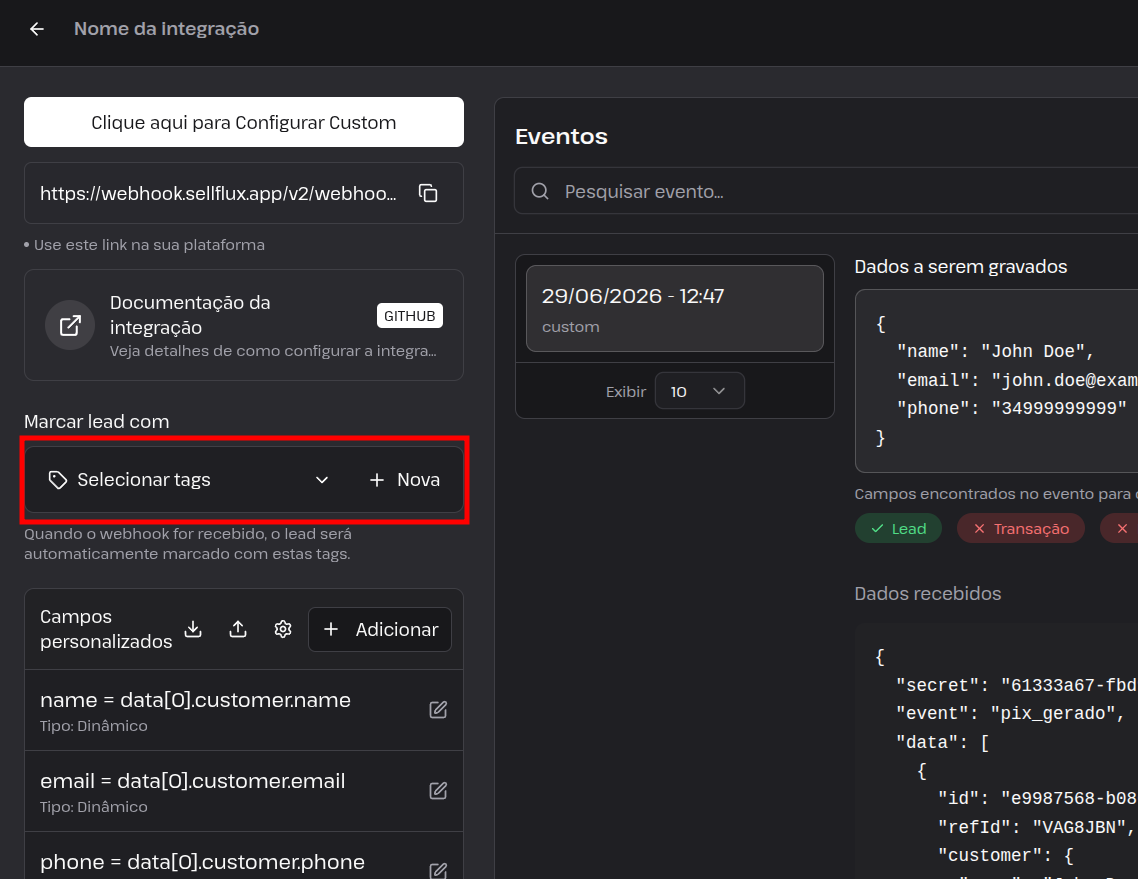
Task: Edit the email custom field
Action: (438, 790)
